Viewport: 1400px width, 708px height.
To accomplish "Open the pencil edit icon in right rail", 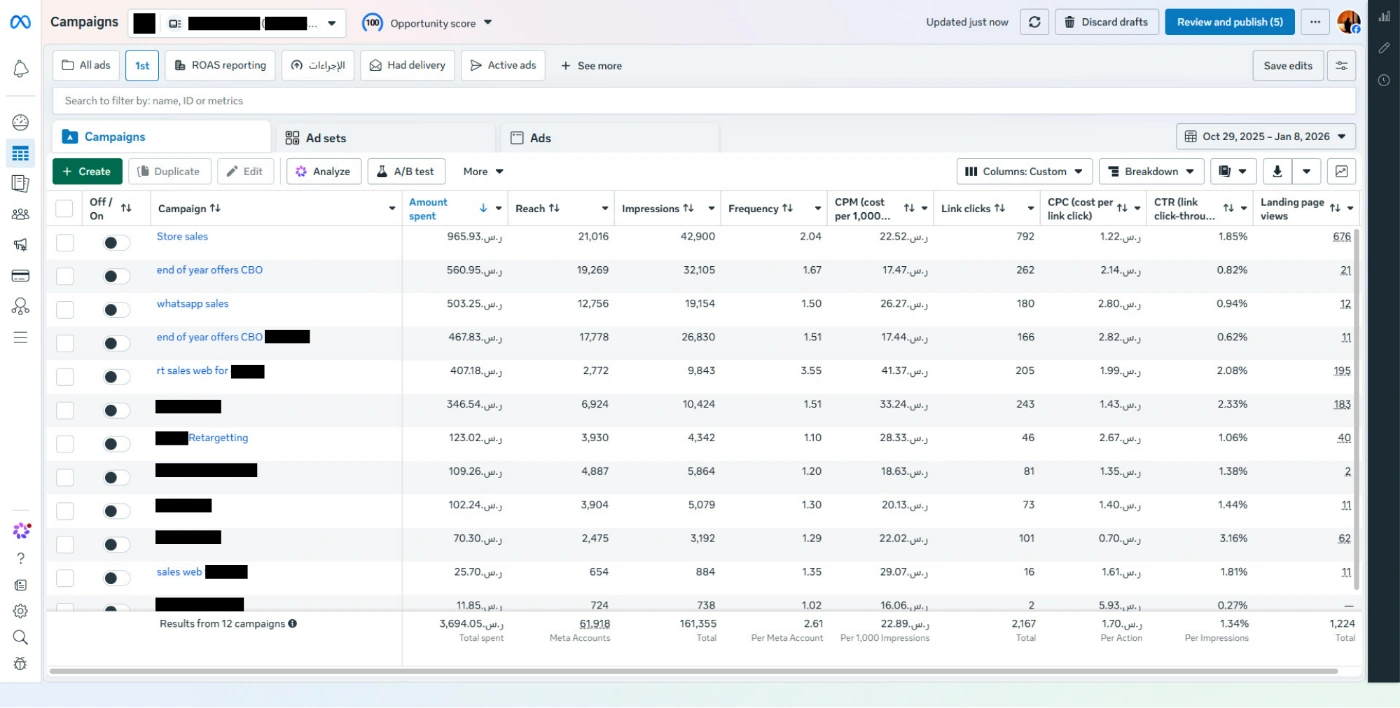I will coord(1384,48).
